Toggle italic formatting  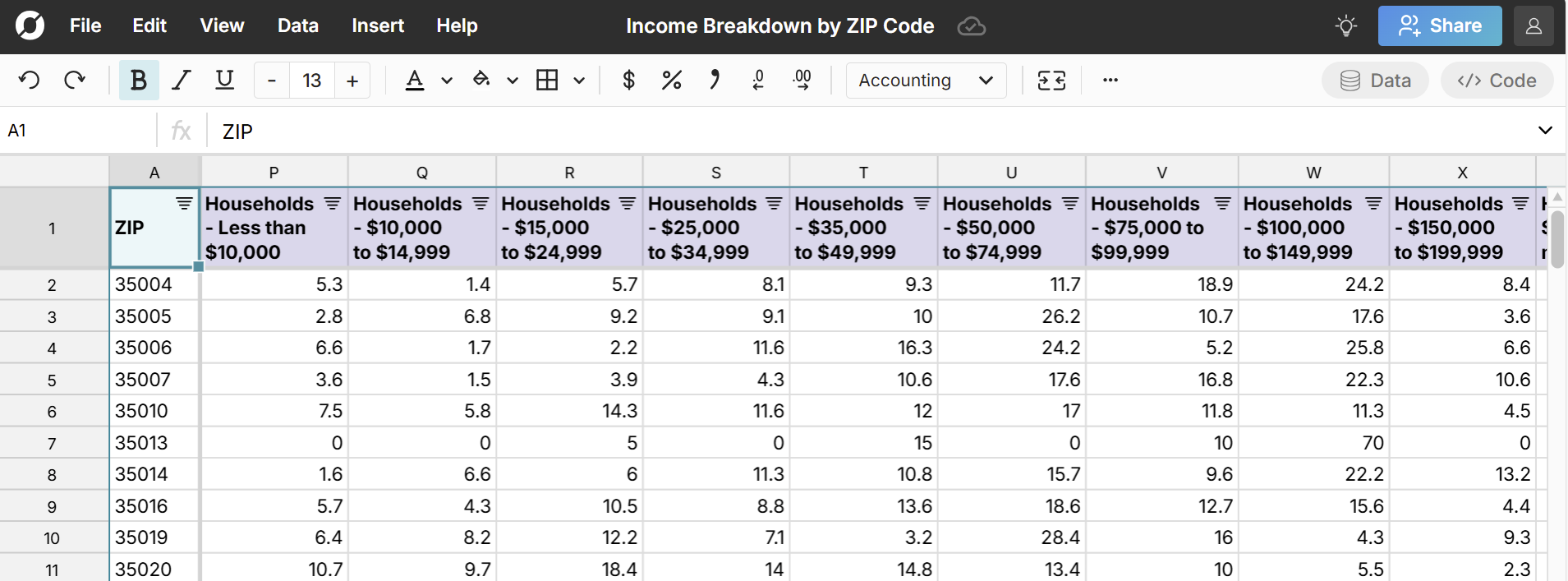pos(182,81)
